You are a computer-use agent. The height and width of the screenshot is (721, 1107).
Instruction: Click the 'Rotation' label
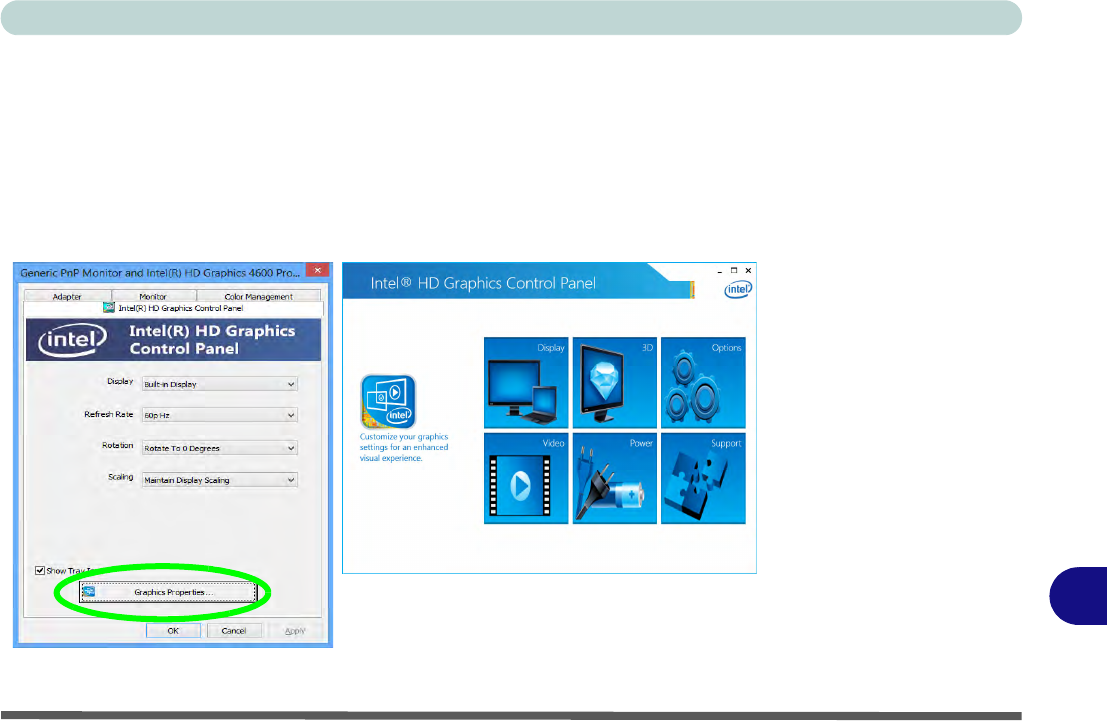pos(118,445)
